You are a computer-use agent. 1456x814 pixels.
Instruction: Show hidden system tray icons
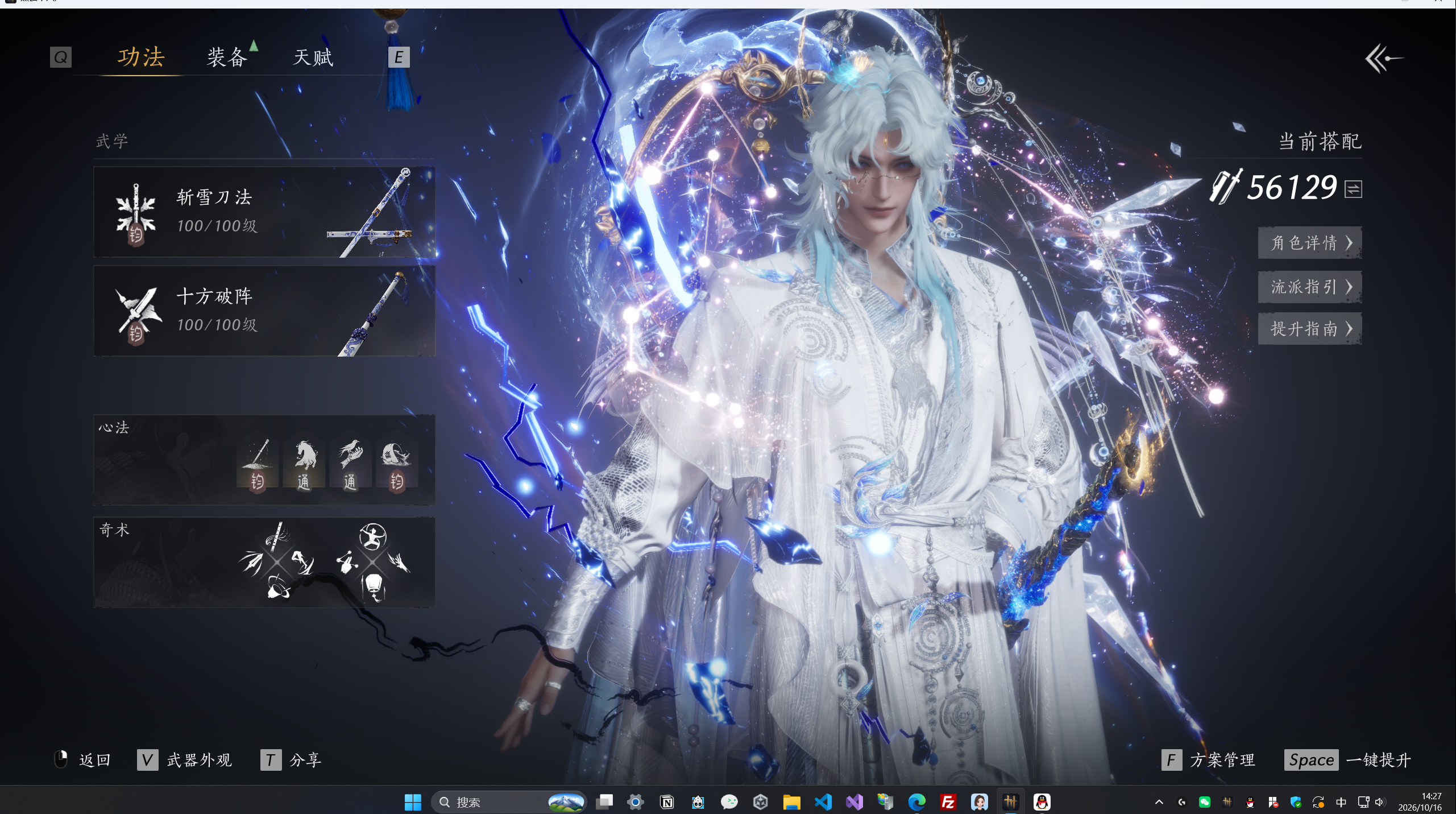coord(1159,802)
